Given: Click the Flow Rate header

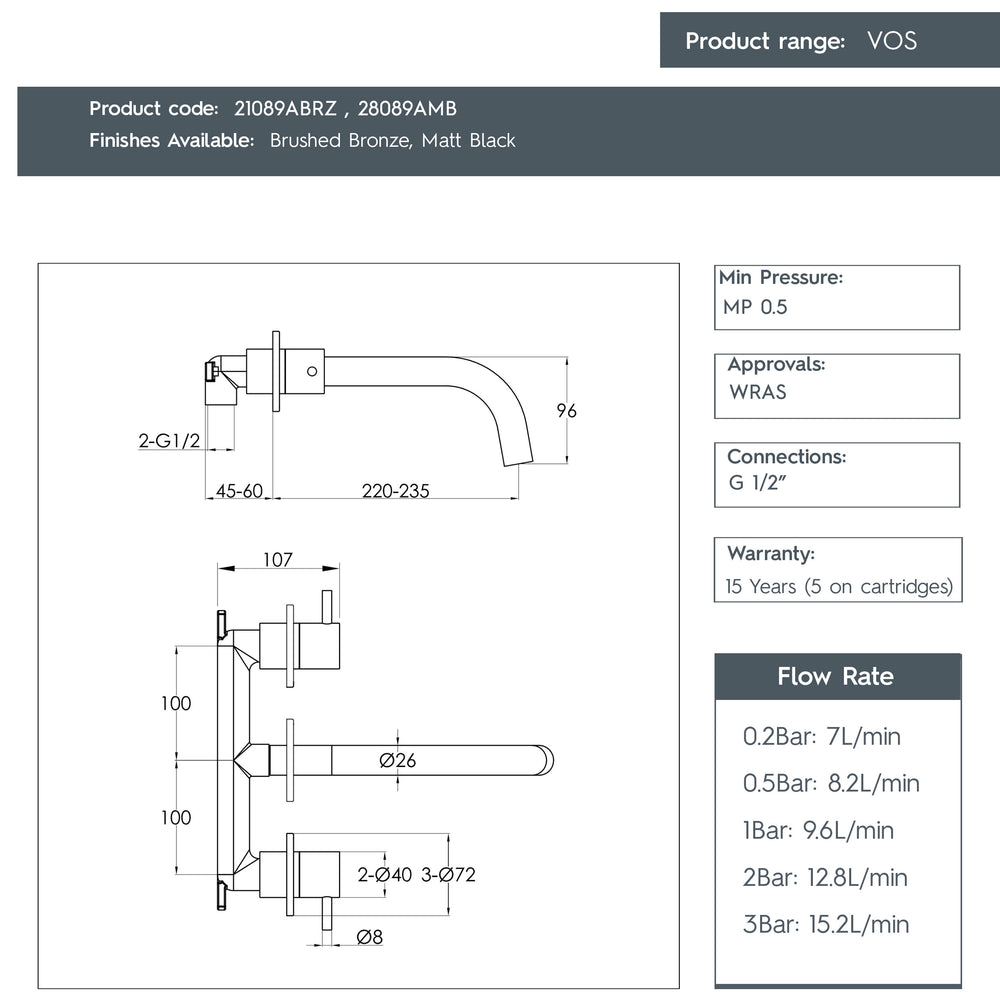Looking at the screenshot, I should (836, 677).
